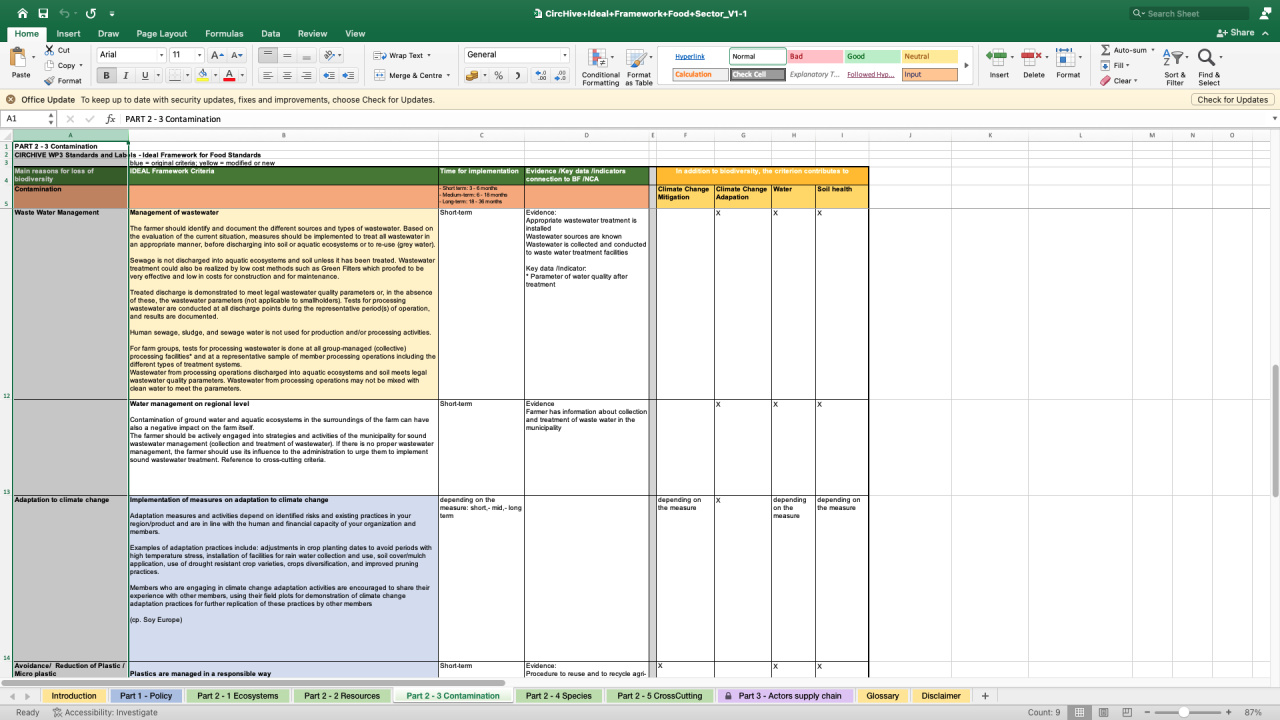Viewport: 1280px width, 720px height.
Task: Click the Redo arrow icon
Action: tap(91, 13)
